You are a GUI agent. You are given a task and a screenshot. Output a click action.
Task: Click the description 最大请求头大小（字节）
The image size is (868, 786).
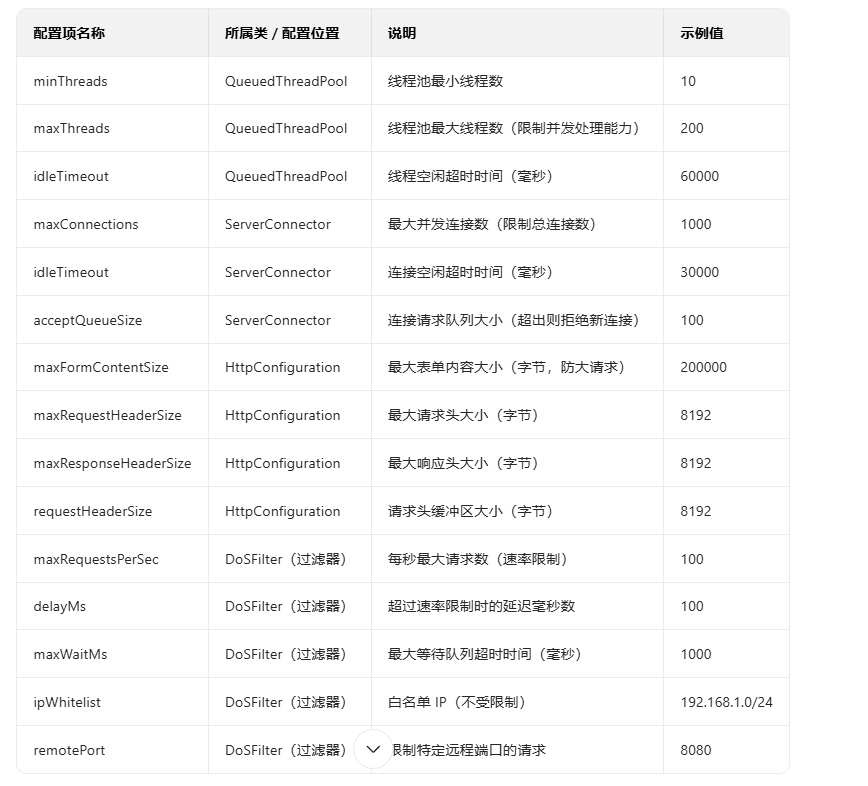click(x=463, y=416)
